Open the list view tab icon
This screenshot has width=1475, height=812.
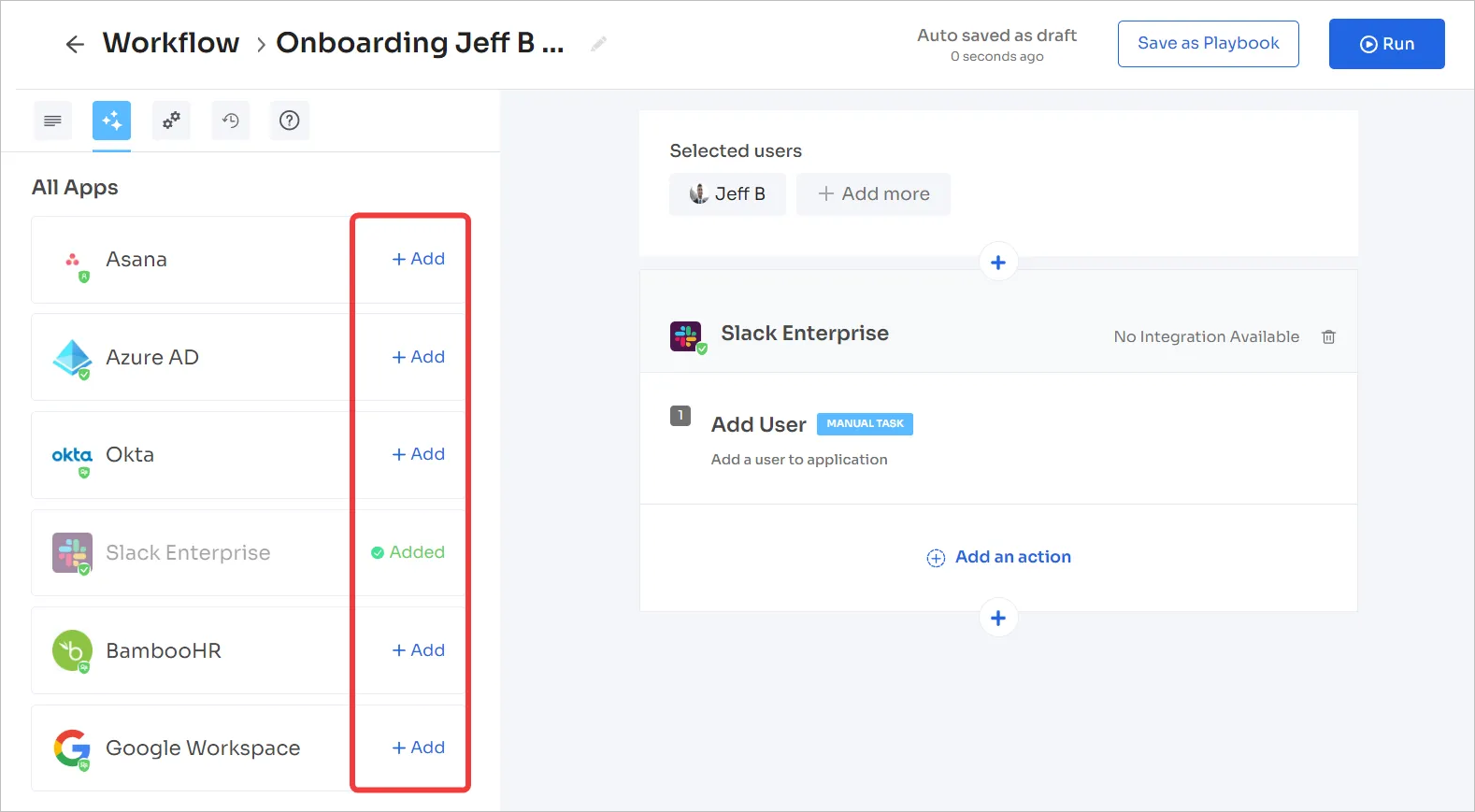(x=52, y=121)
